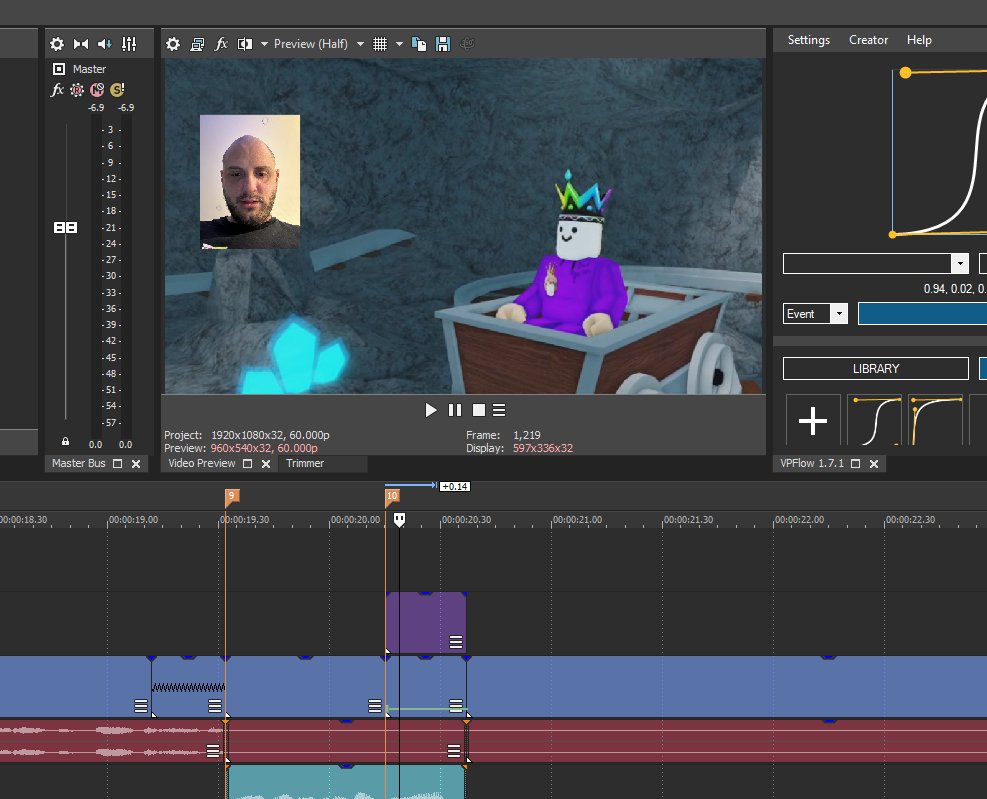Toggle Downmix Output on Master Bus

point(81,43)
